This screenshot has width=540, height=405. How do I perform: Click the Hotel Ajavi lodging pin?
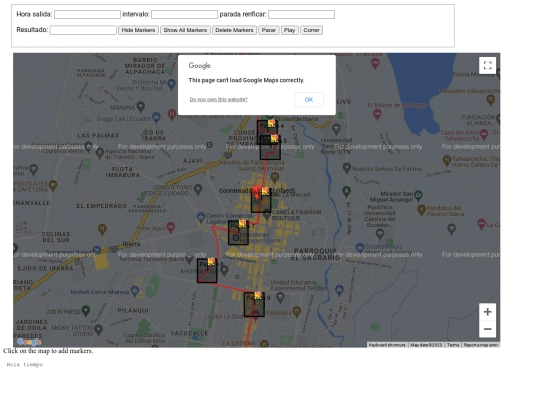click(x=170, y=227)
